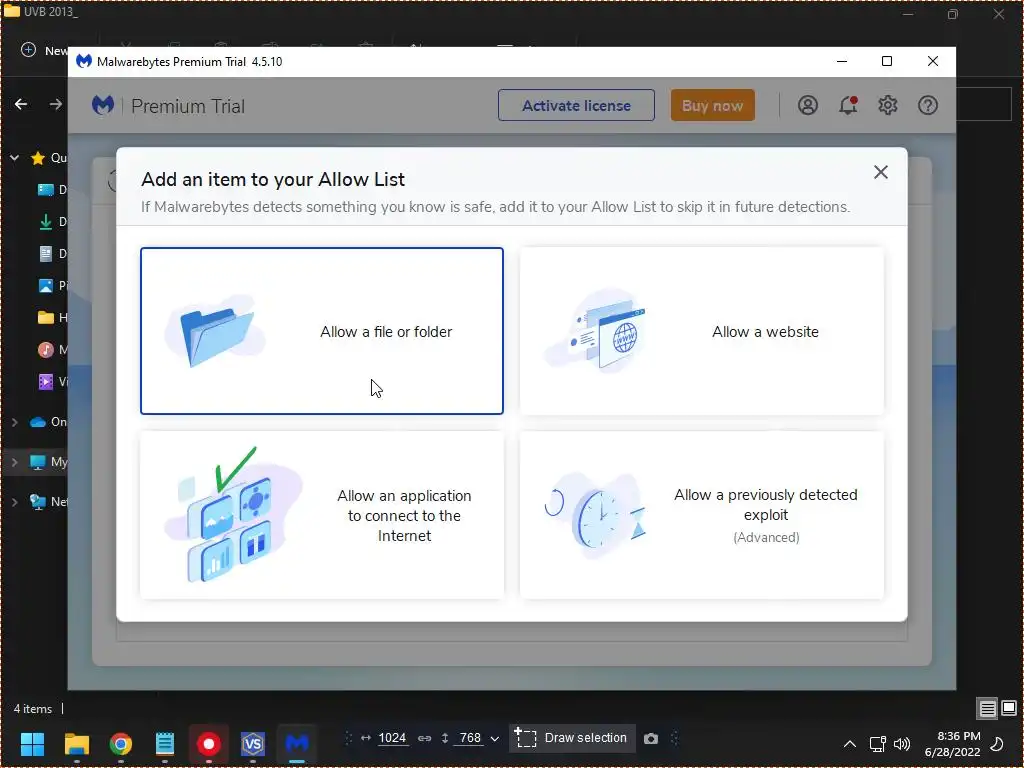Go back in File Explorer window
1024x768 pixels.
point(21,104)
